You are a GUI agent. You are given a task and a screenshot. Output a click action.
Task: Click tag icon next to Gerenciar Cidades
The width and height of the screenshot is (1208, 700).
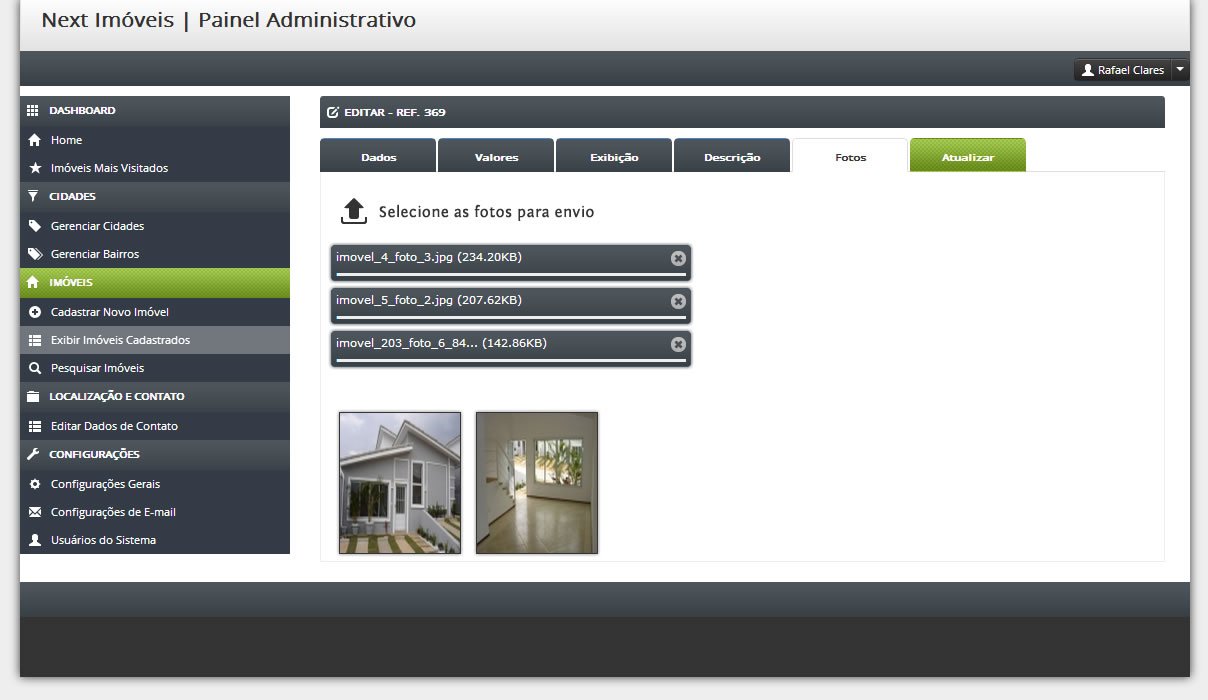(x=35, y=226)
